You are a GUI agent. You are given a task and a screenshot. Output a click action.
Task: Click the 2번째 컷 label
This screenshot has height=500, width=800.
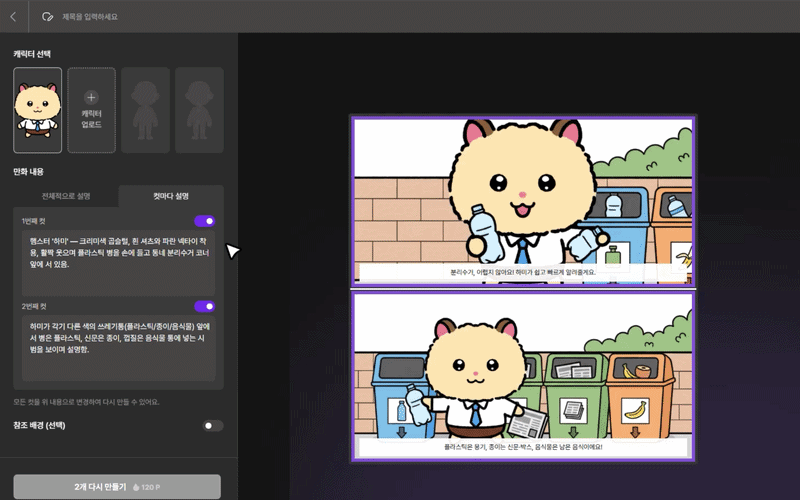tap(34, 306)
